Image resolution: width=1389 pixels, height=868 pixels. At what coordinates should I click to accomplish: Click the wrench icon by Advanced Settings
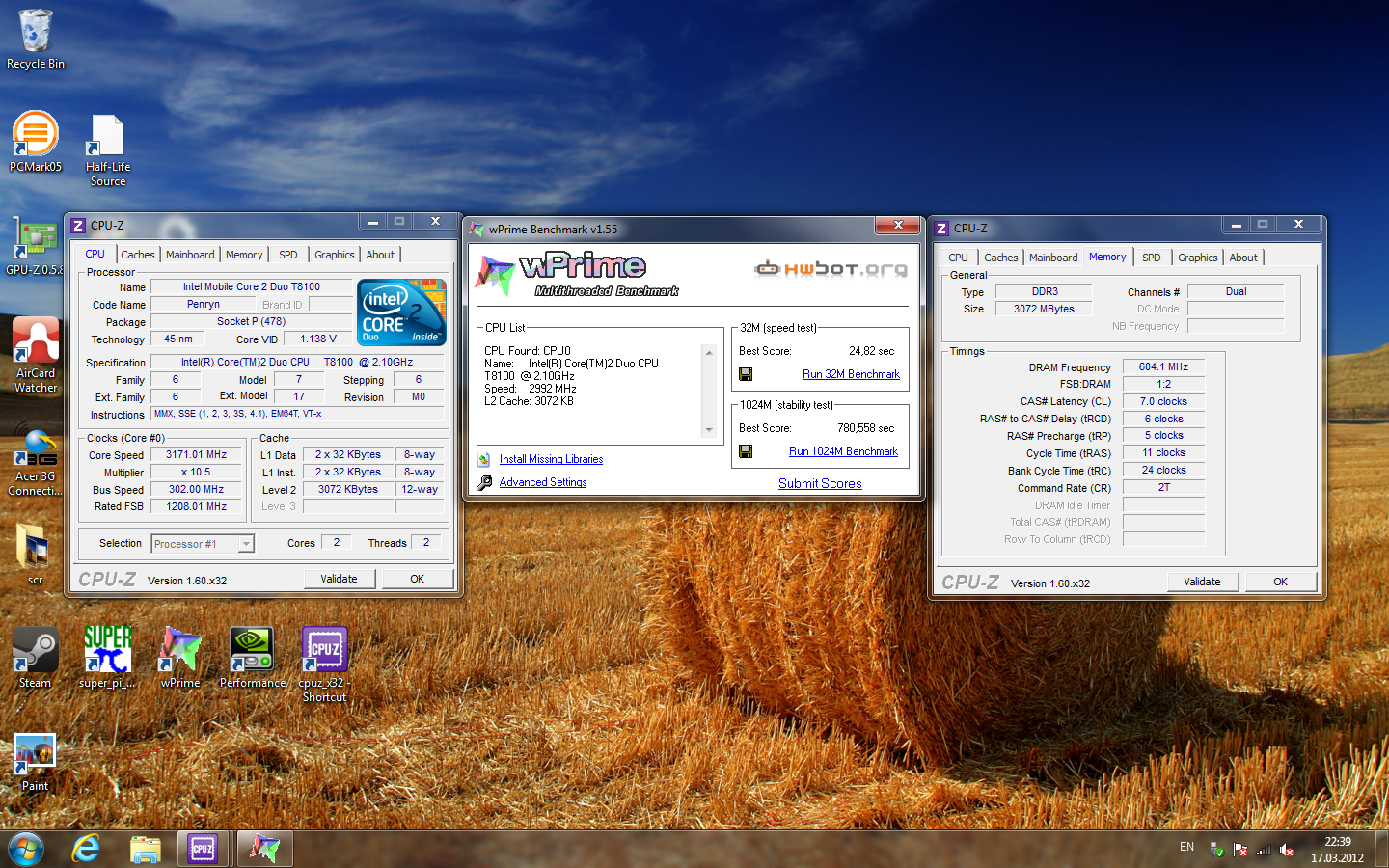484,482
